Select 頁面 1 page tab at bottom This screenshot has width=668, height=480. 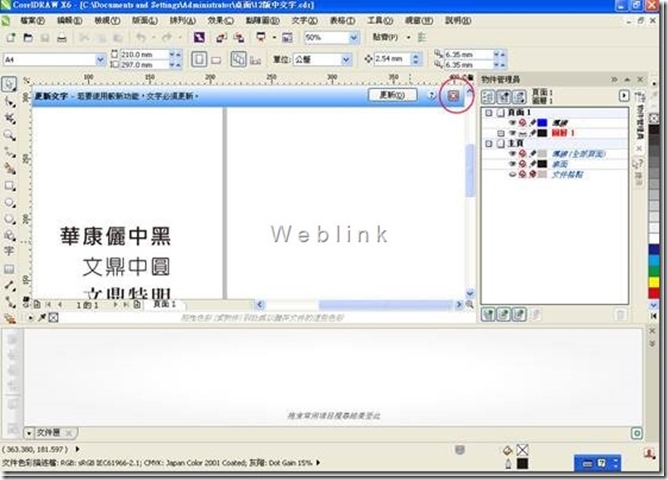click(165, 304)
